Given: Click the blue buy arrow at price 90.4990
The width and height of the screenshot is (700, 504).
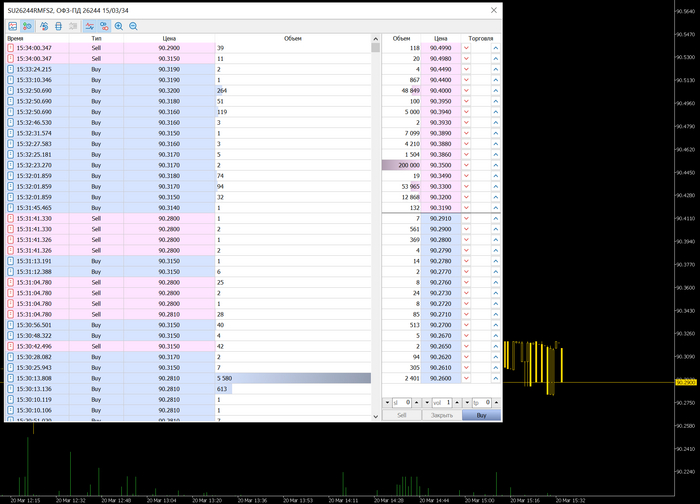Looking at the screenshot, I should [496, 48].
